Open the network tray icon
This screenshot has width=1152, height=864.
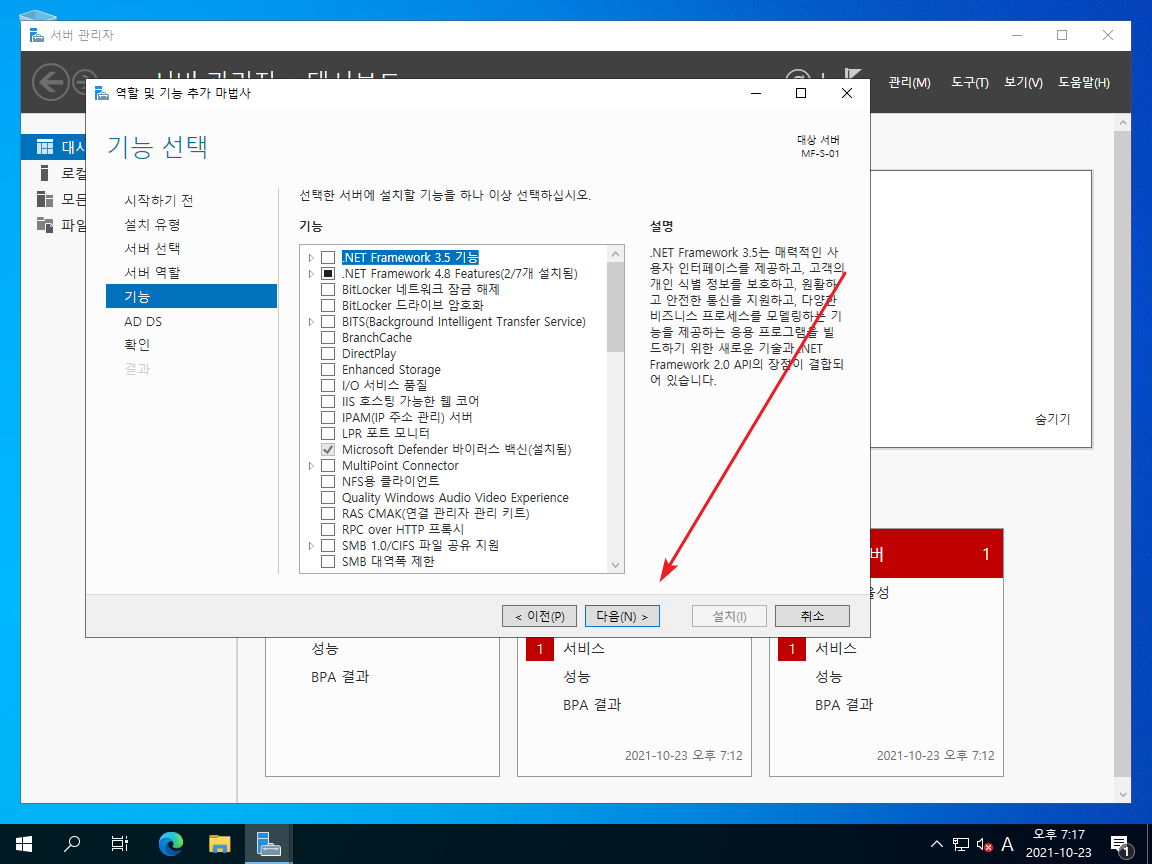pos(961,844)
